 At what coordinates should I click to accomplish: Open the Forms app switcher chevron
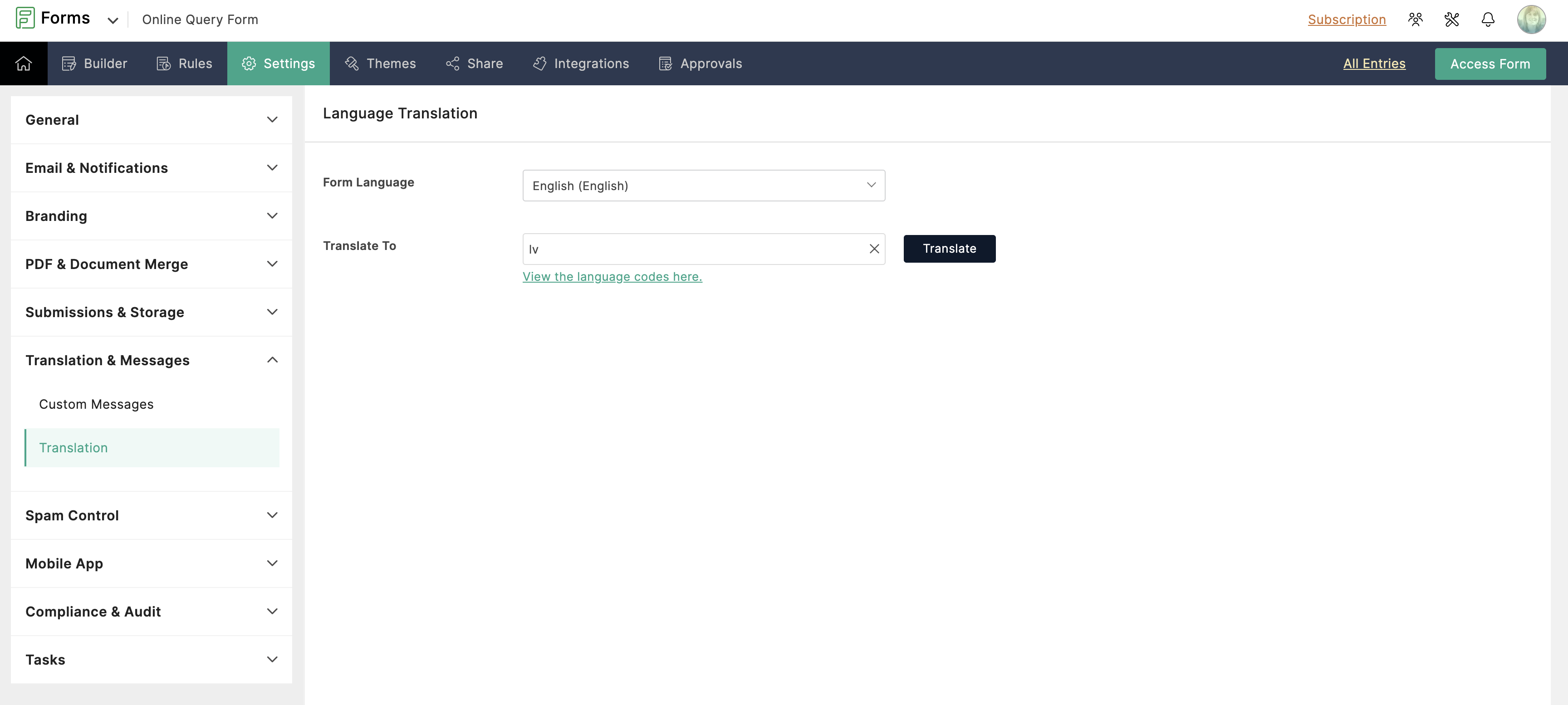tap(113, 20)
